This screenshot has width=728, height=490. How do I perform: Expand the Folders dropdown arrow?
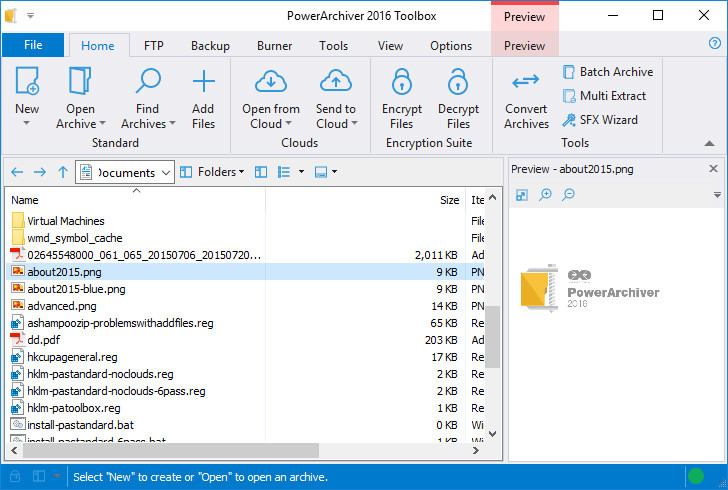241,172
